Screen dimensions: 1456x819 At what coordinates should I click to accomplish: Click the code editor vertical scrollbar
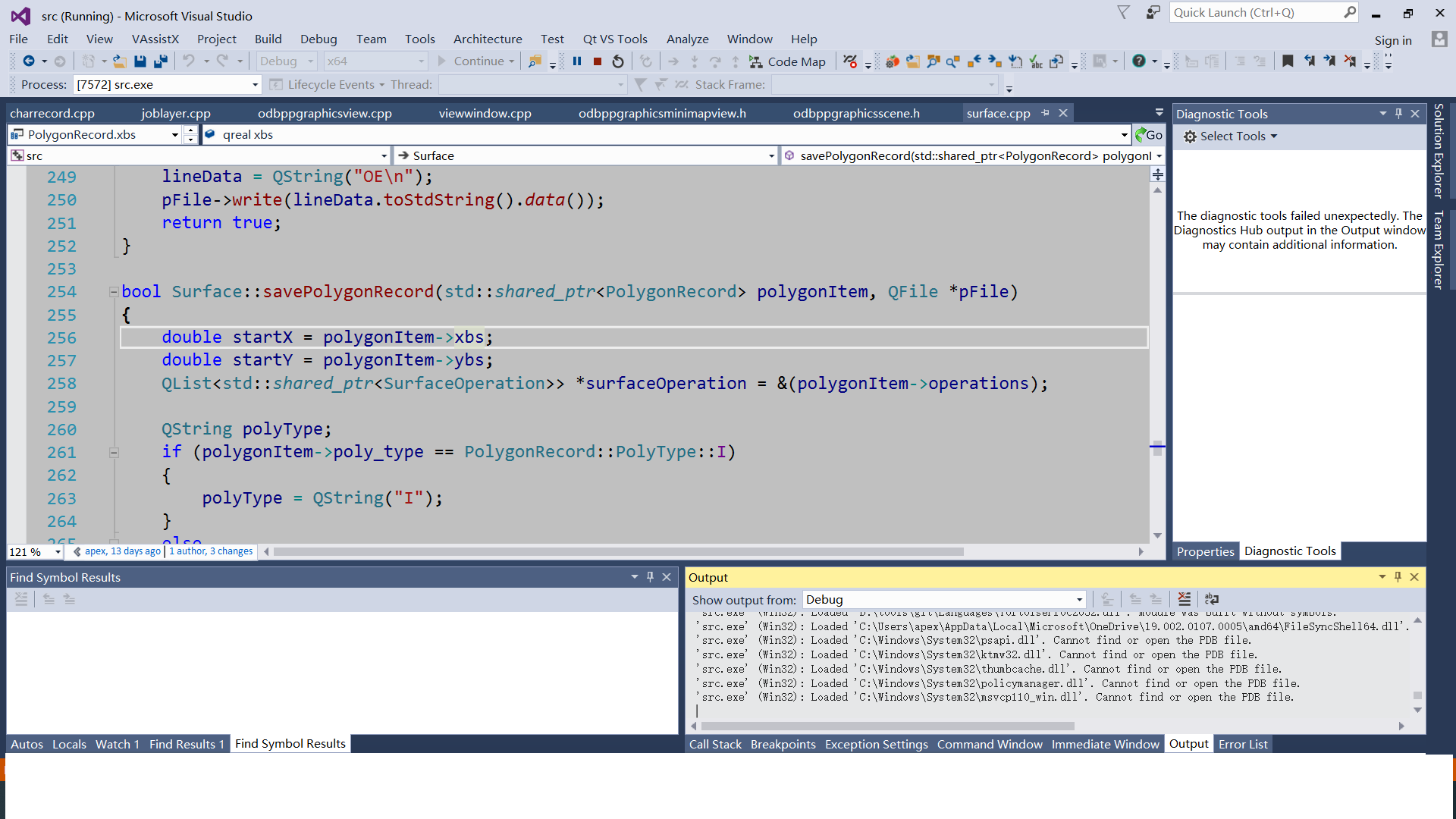coord(1157,341)
